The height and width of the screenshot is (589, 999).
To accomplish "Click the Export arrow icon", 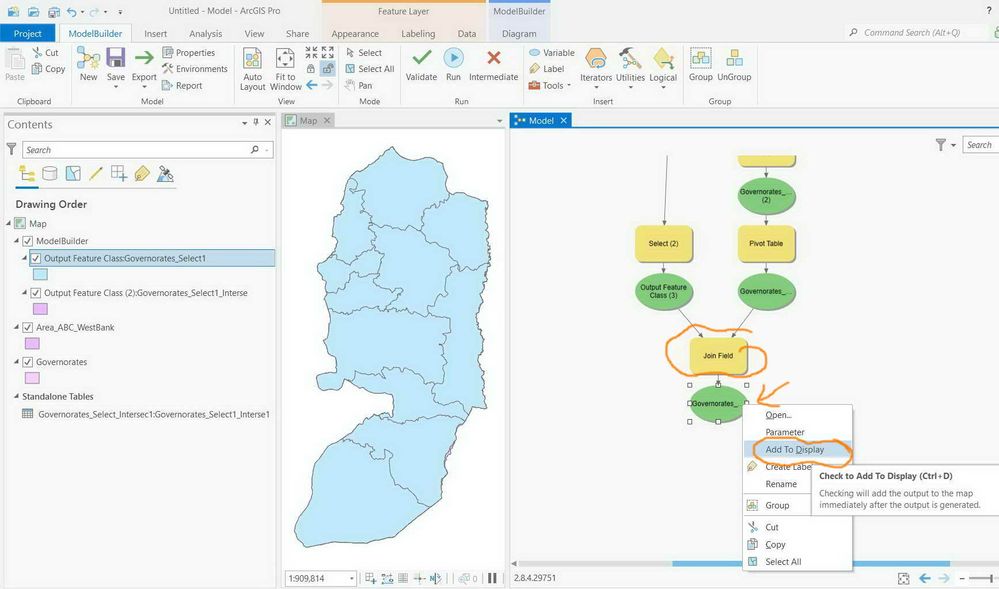I will coord(144,59).
